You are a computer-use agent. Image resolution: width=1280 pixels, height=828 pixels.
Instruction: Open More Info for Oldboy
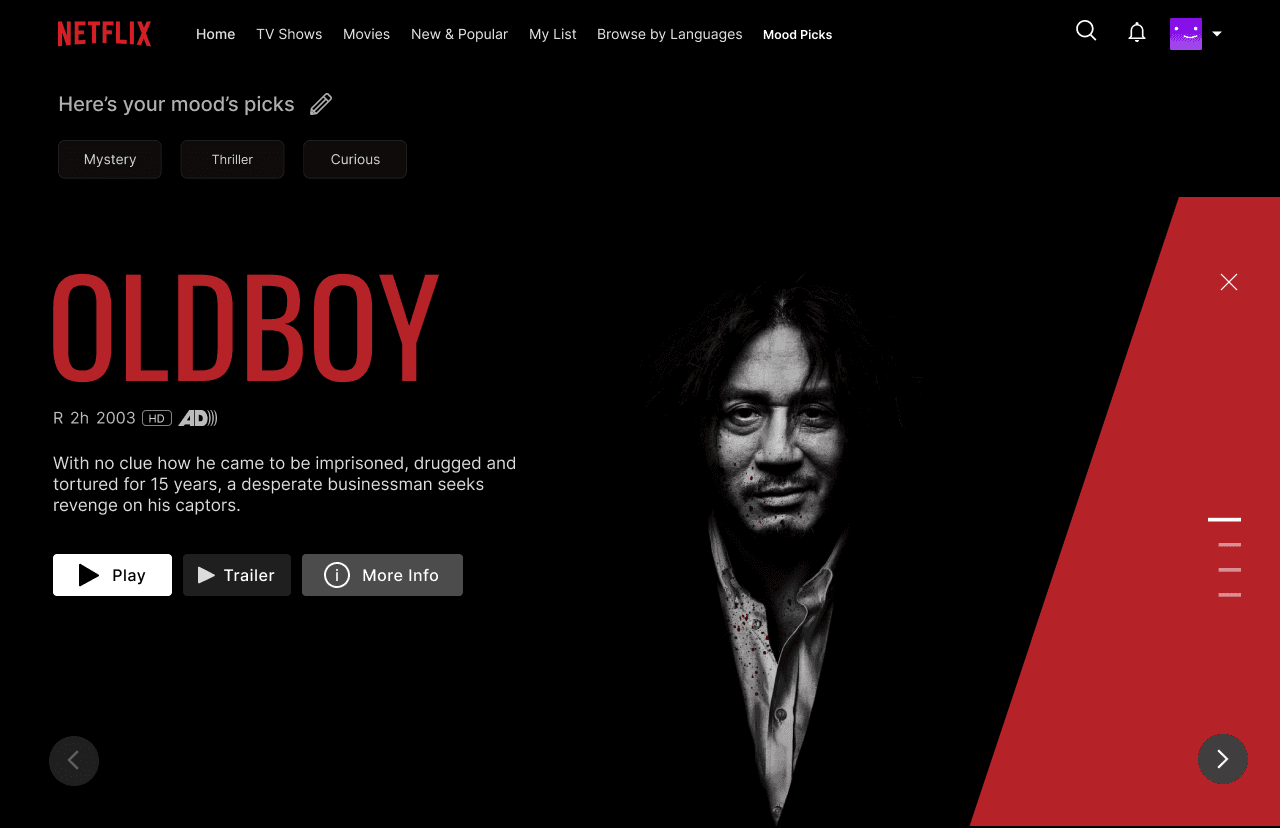(382, 575)
